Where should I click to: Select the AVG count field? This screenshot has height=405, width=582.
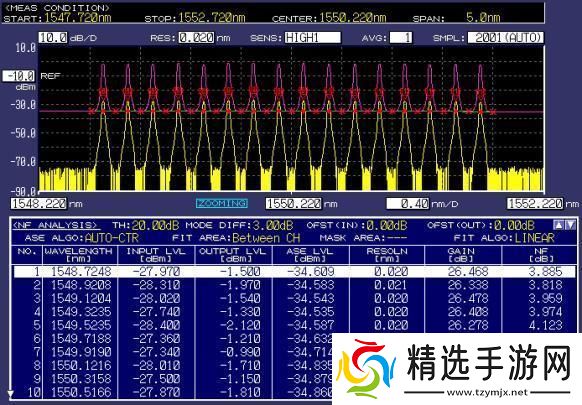click(401, 37)
